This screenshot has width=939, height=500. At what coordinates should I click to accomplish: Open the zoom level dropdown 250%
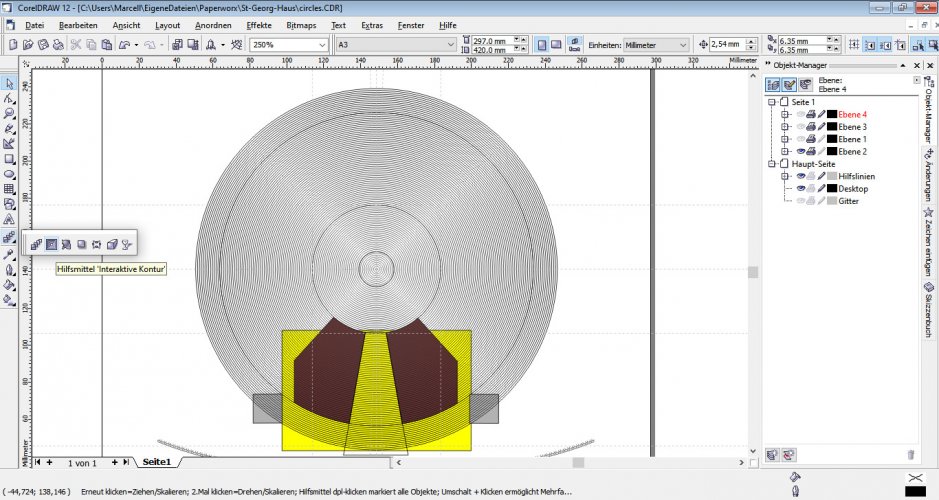(x=322, y=45)
